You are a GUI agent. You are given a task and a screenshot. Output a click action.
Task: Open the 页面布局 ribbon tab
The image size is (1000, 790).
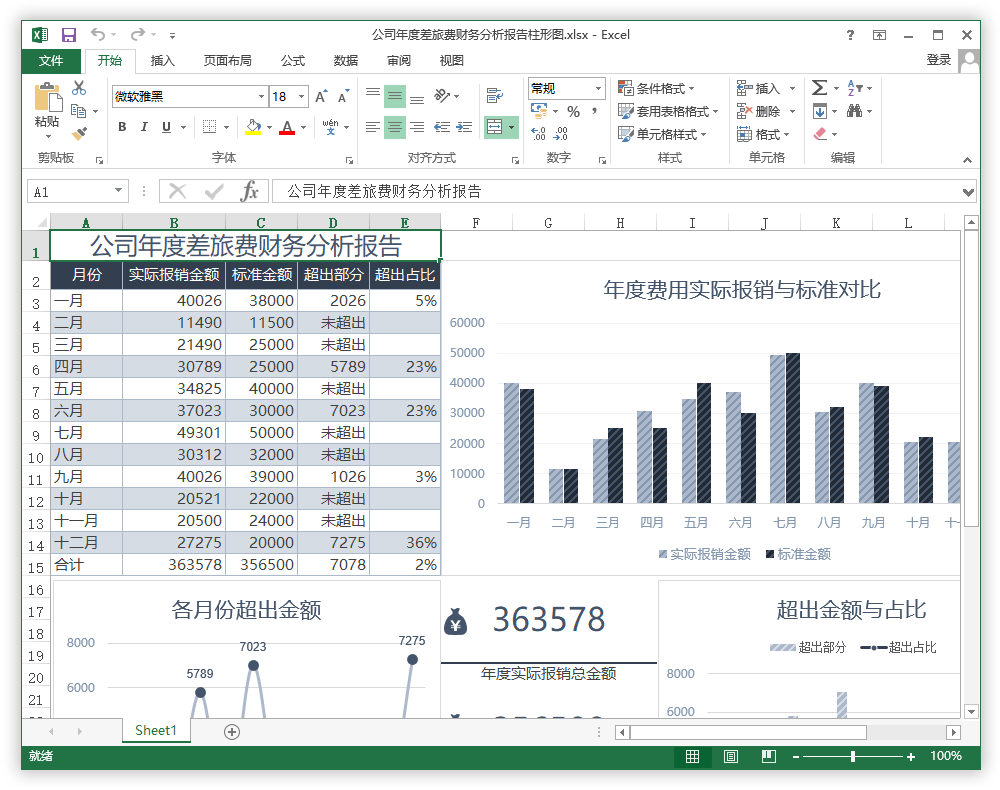coord(227,61)
